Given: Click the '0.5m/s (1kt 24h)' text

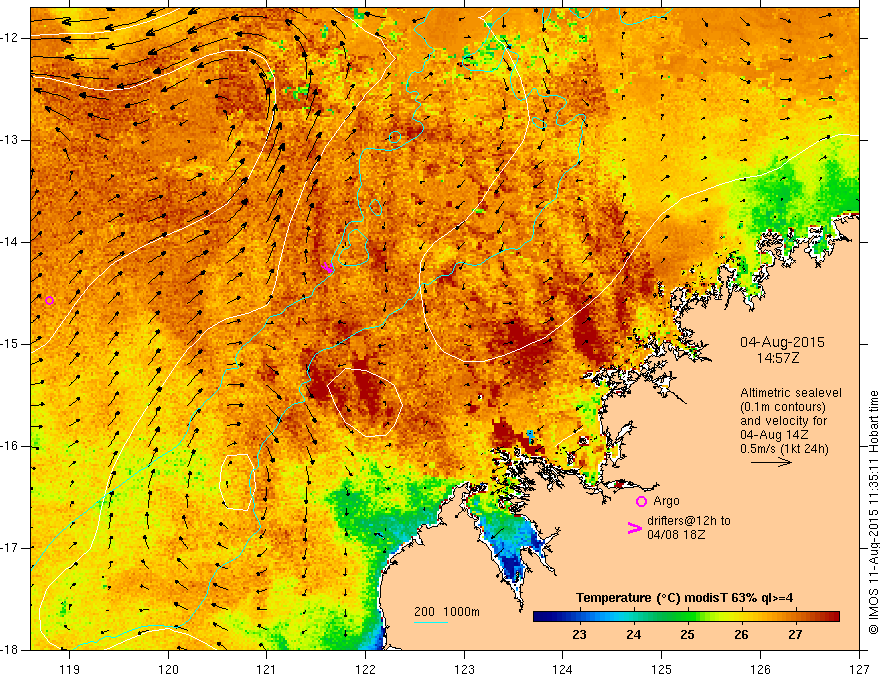Looking at the screenshot, I should [x=784, y=448].
